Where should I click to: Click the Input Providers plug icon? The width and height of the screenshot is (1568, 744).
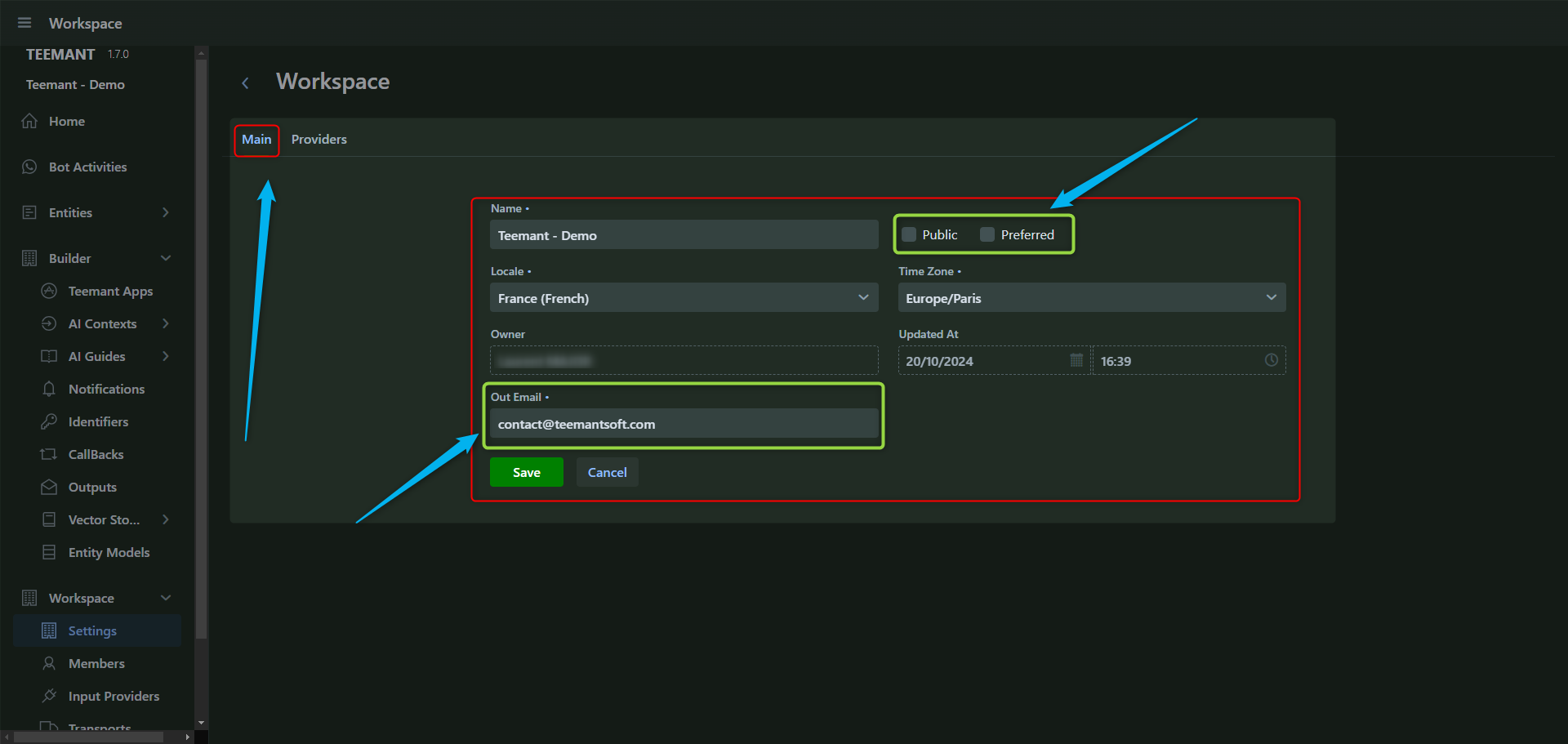[49, 696]
